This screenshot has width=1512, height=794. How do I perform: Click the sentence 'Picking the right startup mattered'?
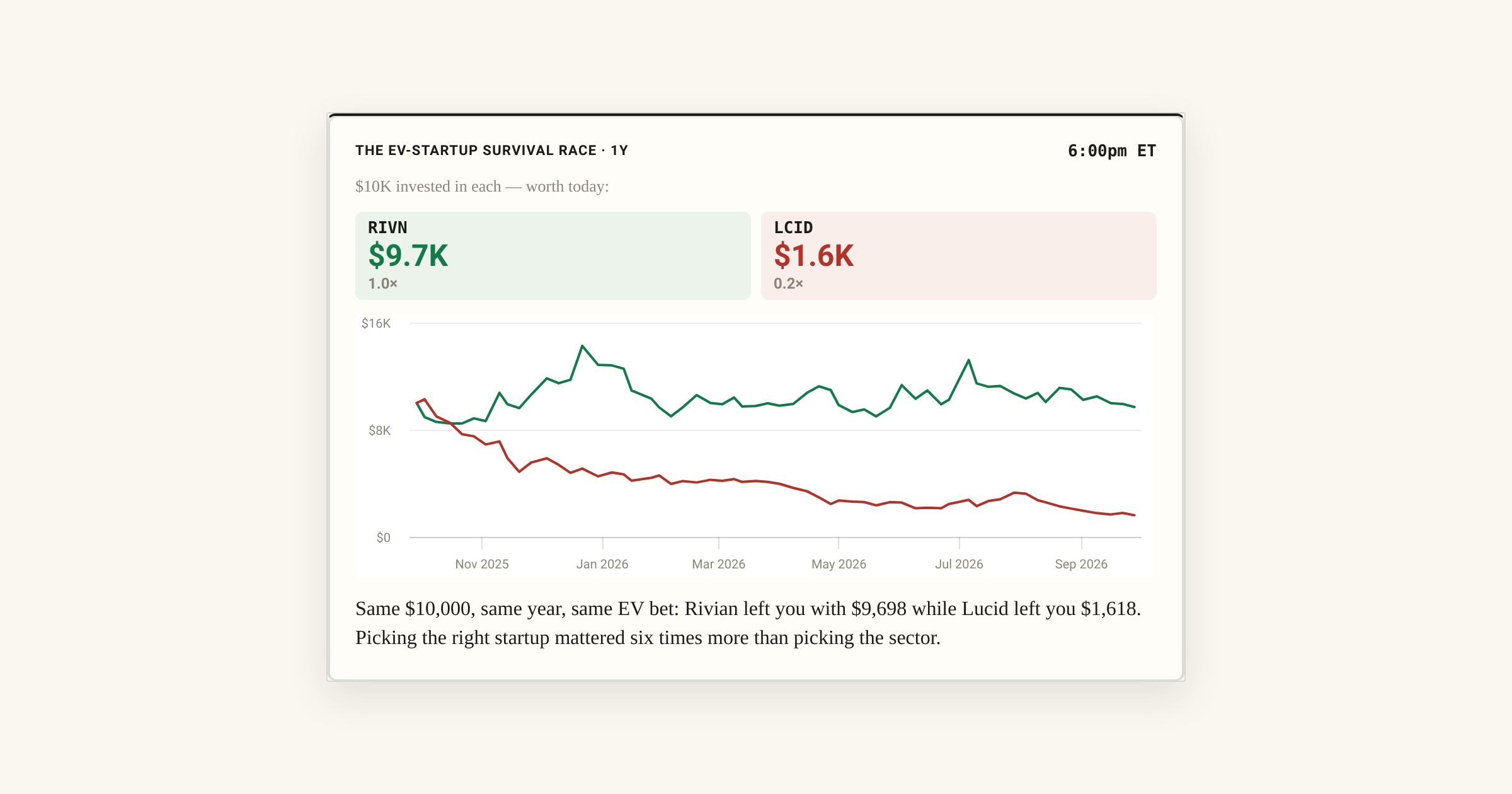[x=648, y=638]
